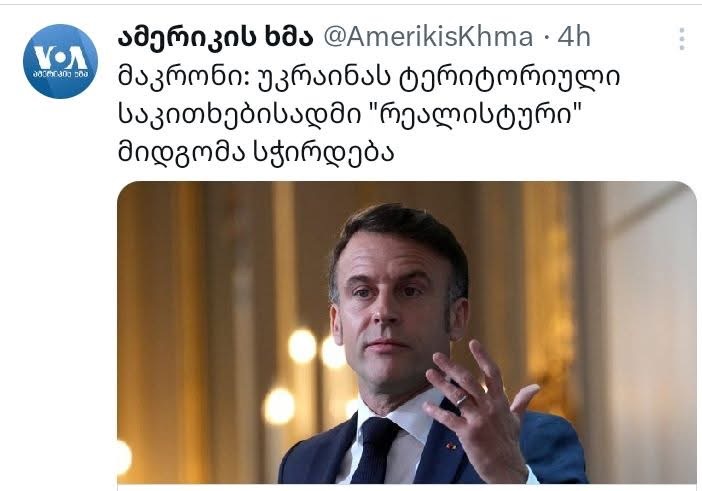Image resolution: width=702 pixels, height=491 pixels.
Task: Click the dark necktie in the photo
Action: point(374,452)
